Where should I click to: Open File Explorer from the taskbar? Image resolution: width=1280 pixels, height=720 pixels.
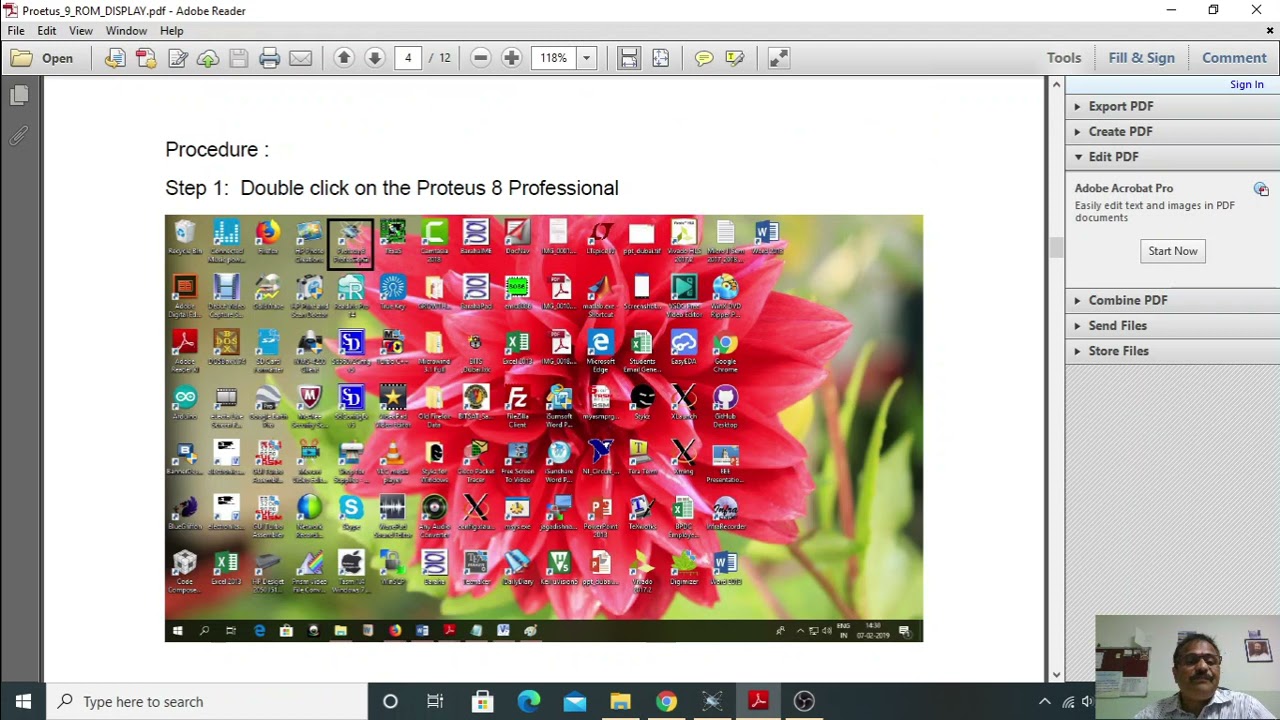[x=620, y=702]
